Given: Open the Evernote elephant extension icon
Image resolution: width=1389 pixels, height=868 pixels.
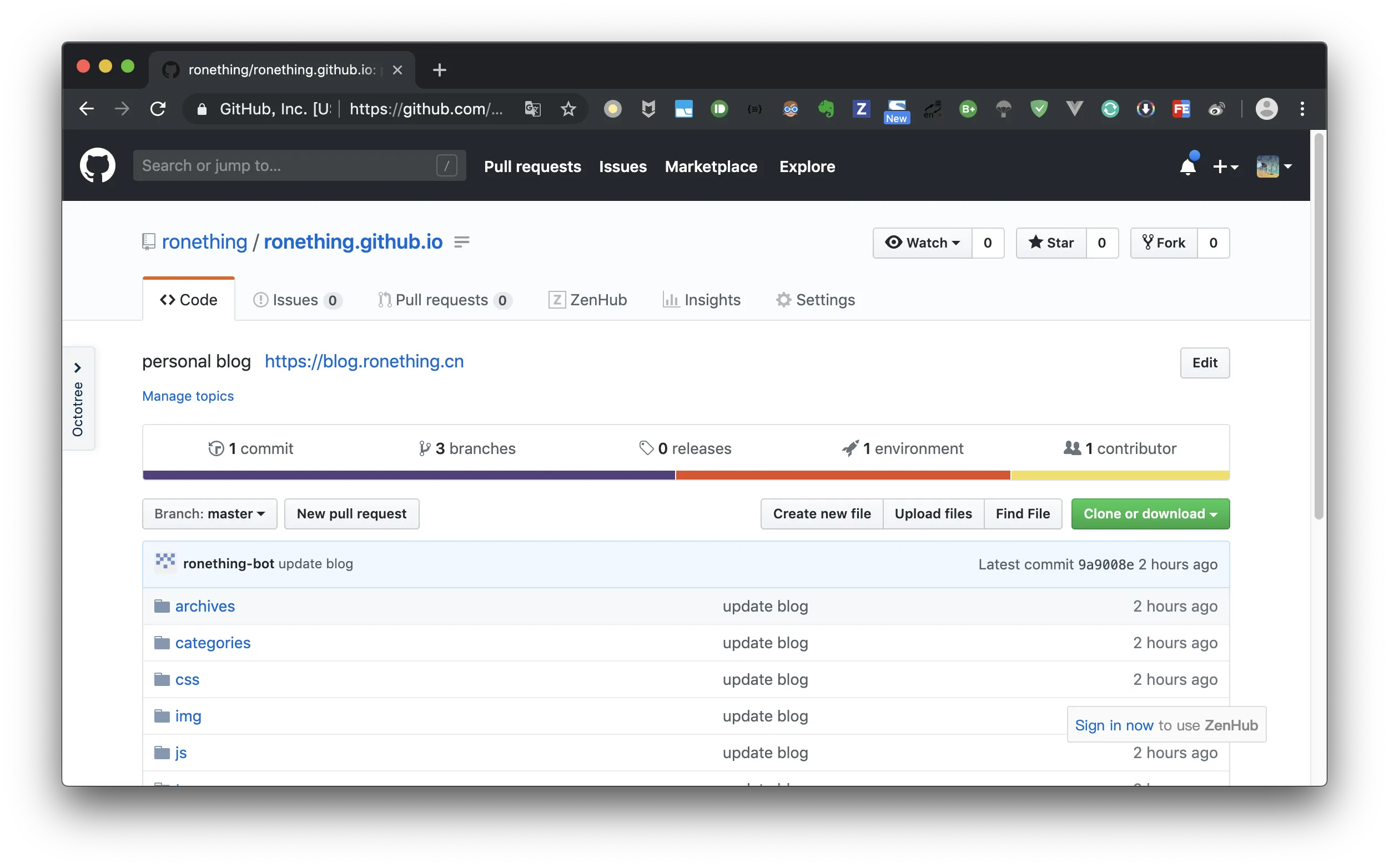Looking at the screenshot, I should [826, 109].
